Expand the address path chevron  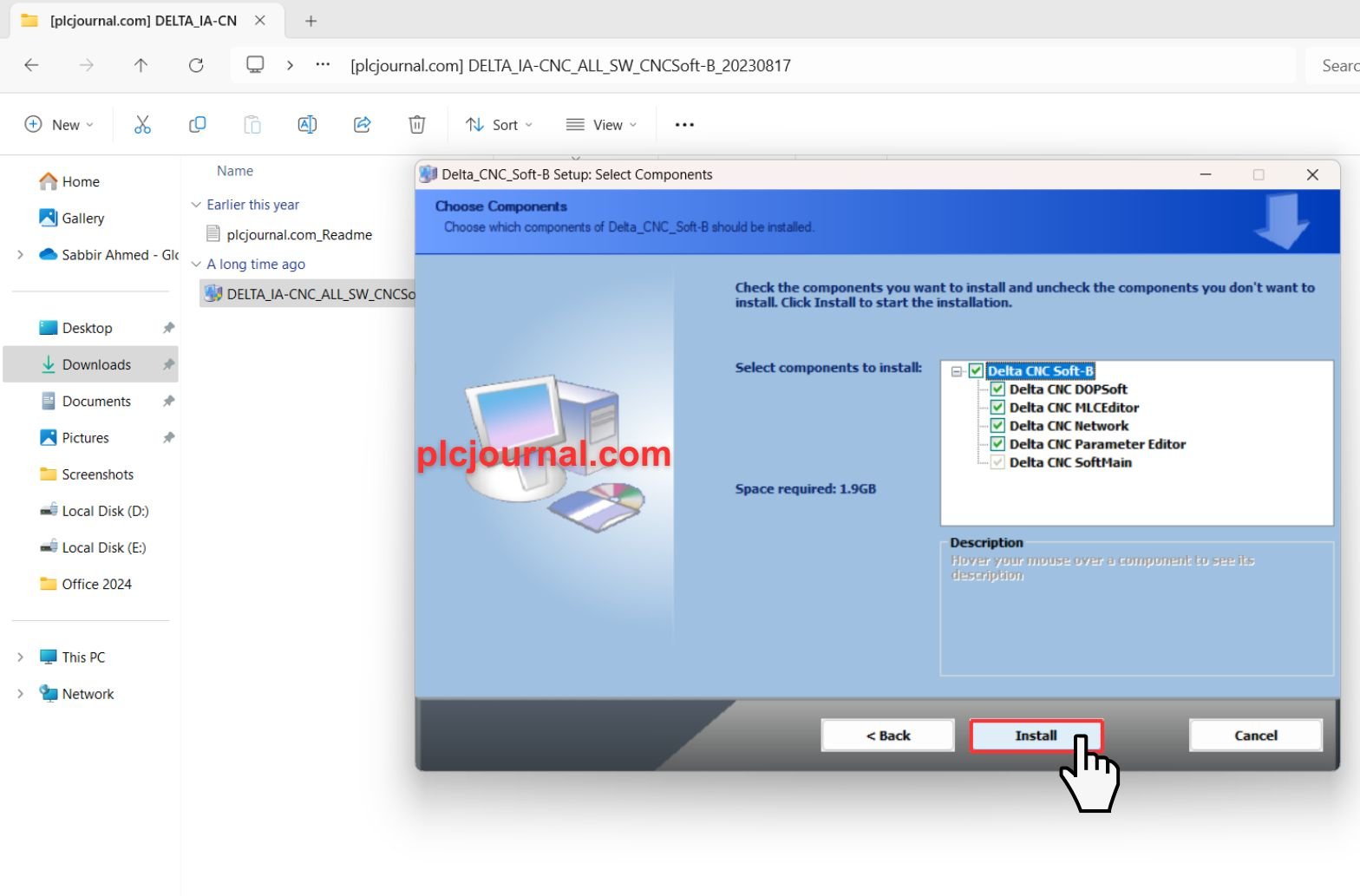coord(290,65)
